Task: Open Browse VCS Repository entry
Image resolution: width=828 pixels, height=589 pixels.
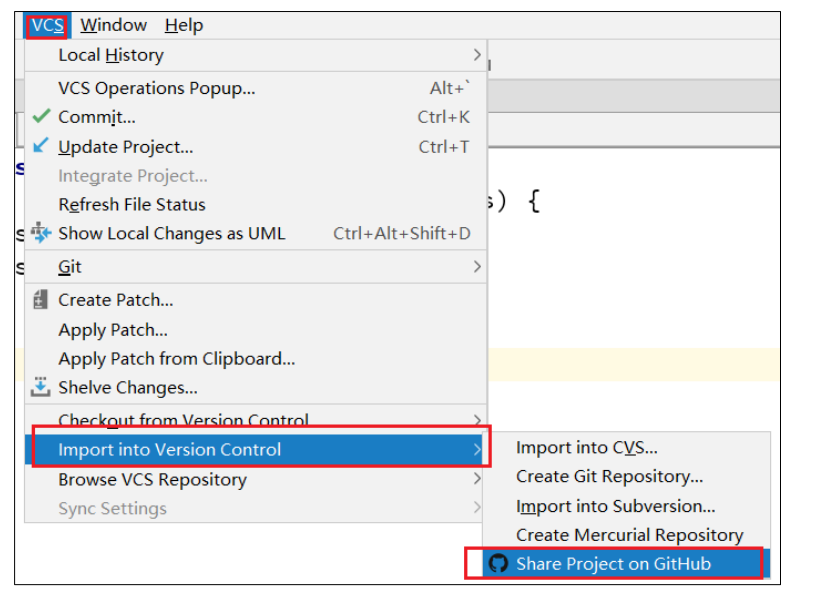Action: click(255, 479)
